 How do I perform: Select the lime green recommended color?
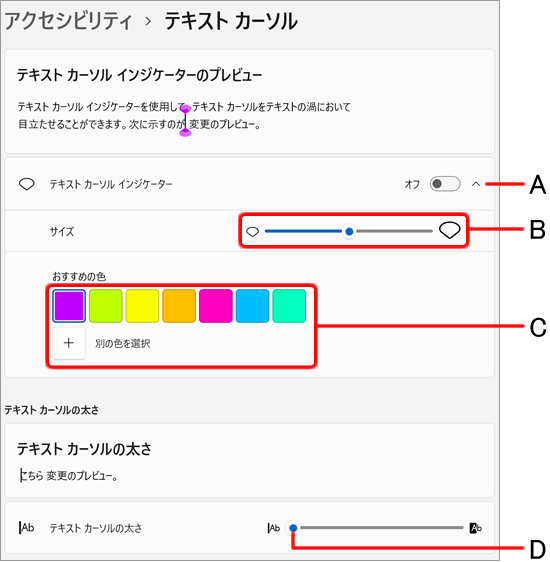[x=106, y=306]
